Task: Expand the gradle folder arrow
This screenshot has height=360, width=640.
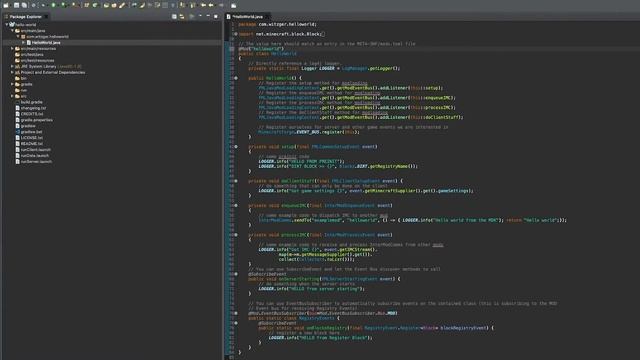Action: point(12,84)
